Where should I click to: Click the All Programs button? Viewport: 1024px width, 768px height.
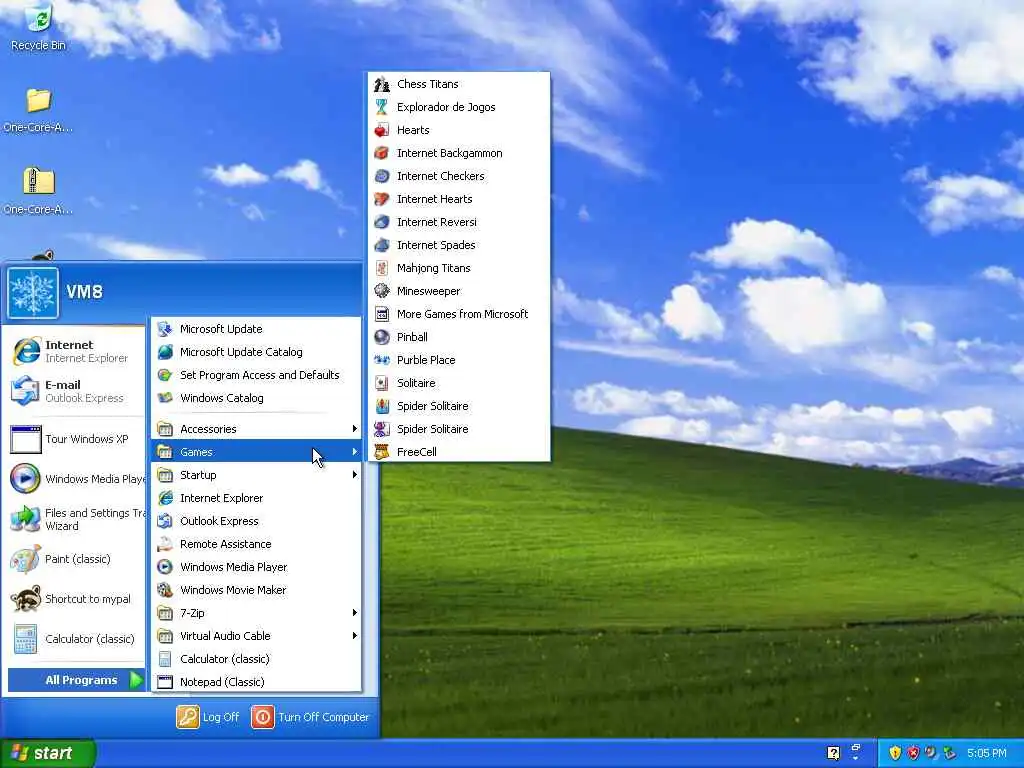pos(76,680)
